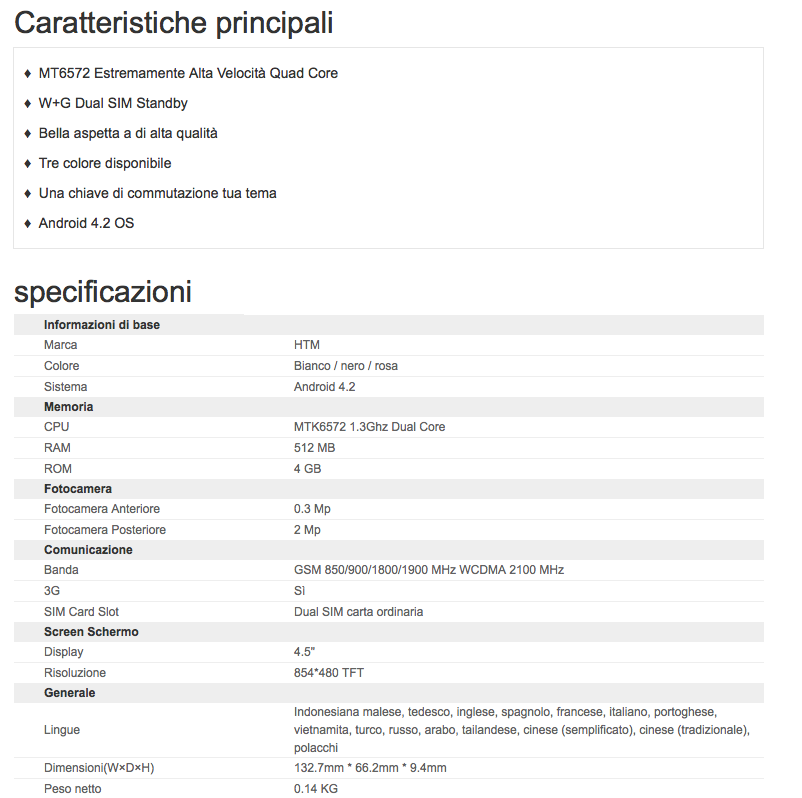The height and width of the screenshot is (798, 802).
Task: Click the 'Fotocamera Posteriore' row label
Action: (105, 530)
